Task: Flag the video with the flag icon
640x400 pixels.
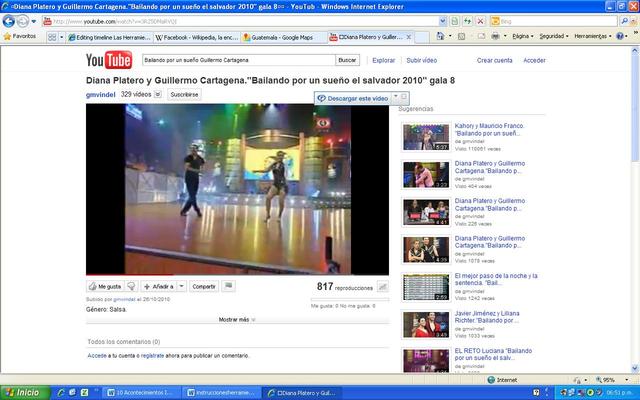Action: 229,286
